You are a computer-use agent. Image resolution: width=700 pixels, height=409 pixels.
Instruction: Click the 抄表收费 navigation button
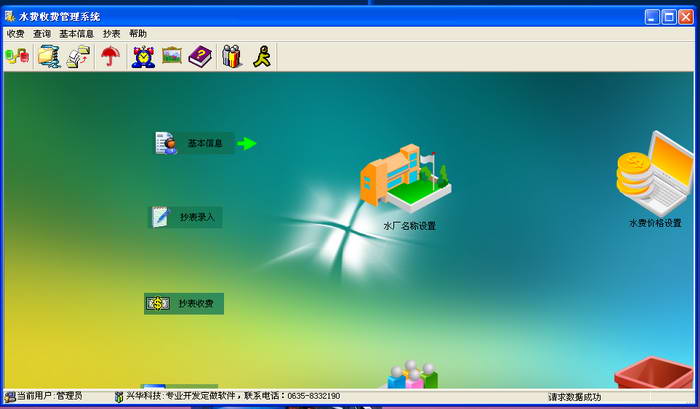tap(184, 304)
